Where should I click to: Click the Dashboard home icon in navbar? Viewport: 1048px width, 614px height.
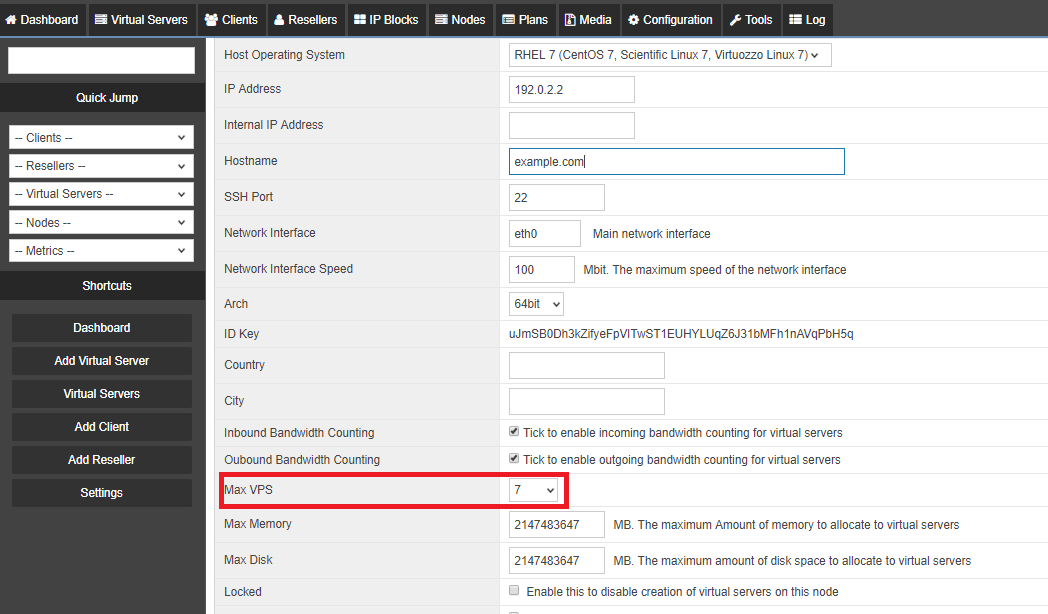11,20
